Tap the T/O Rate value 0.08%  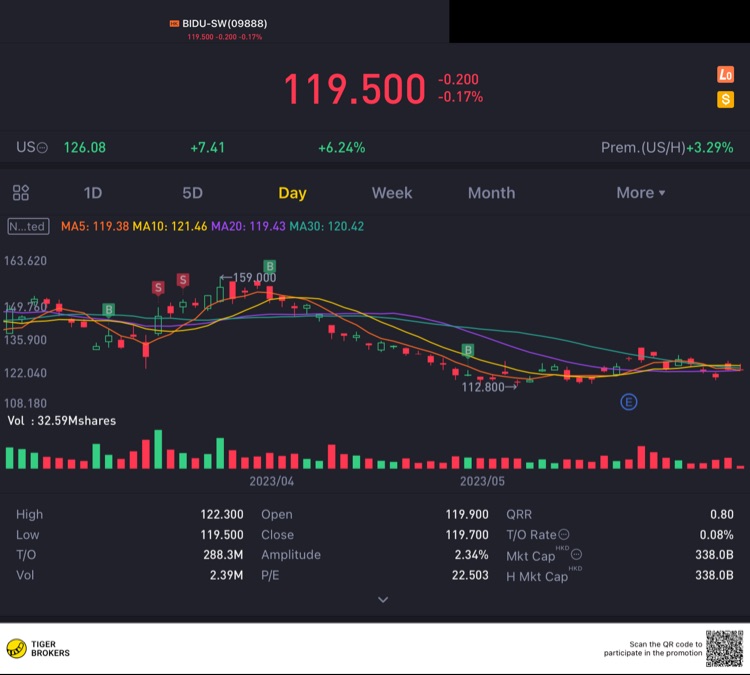[x=716, y=534]
